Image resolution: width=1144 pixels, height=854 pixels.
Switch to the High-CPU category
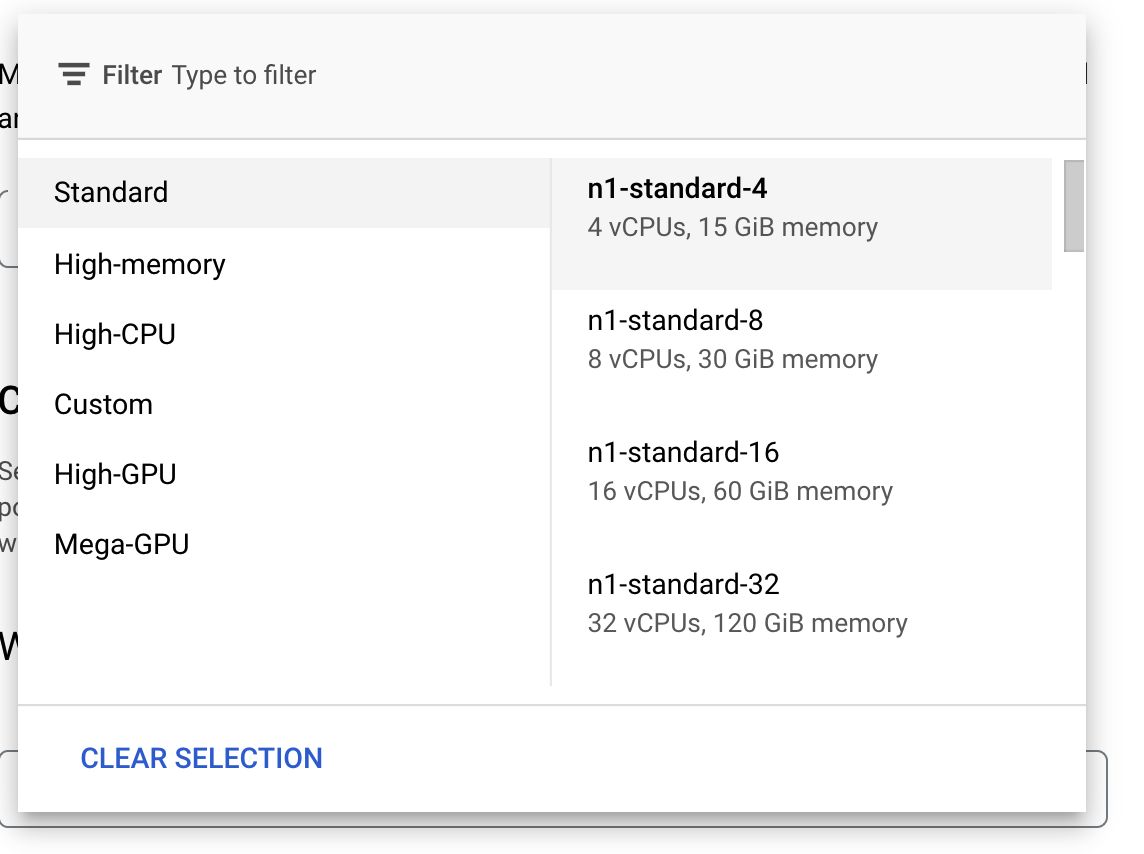[x=115, y=334]
